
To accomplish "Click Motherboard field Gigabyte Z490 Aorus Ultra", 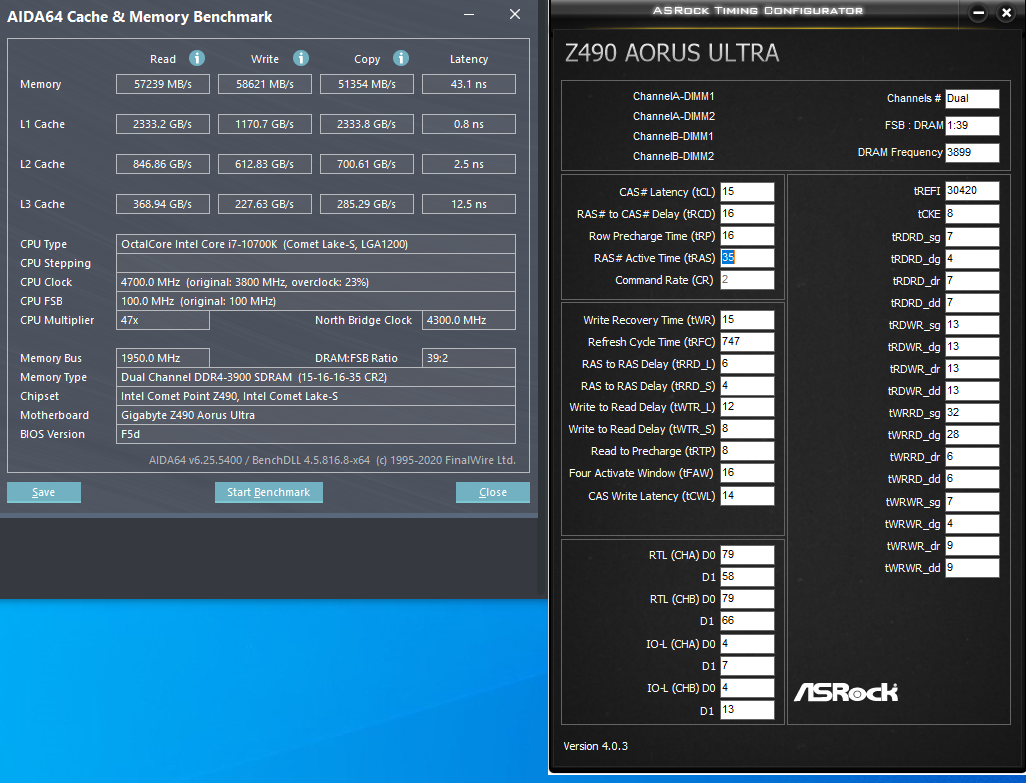I will coord(315,415).
